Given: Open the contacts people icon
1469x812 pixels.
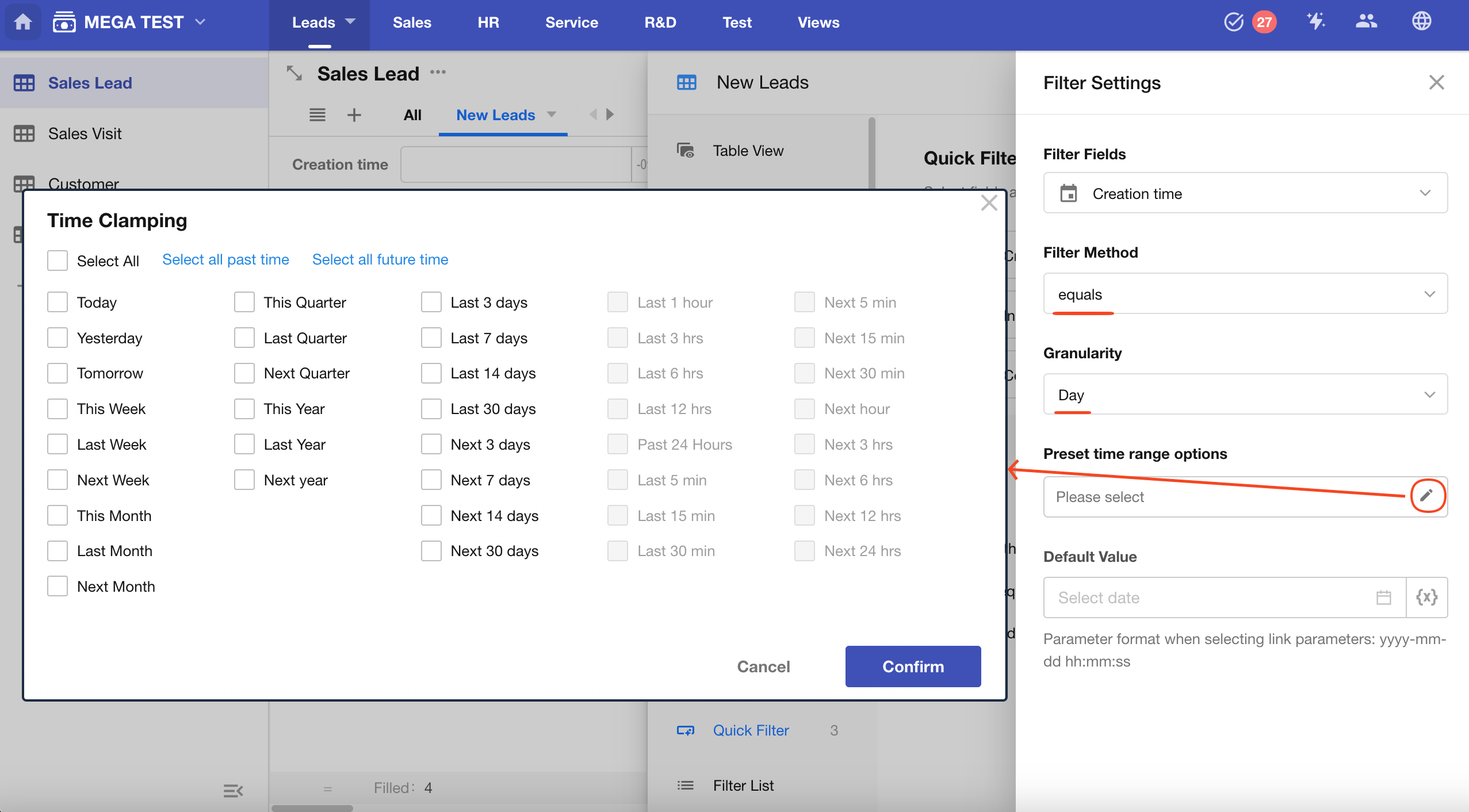Looking at the screenshot, I should tap(1366, 22).
